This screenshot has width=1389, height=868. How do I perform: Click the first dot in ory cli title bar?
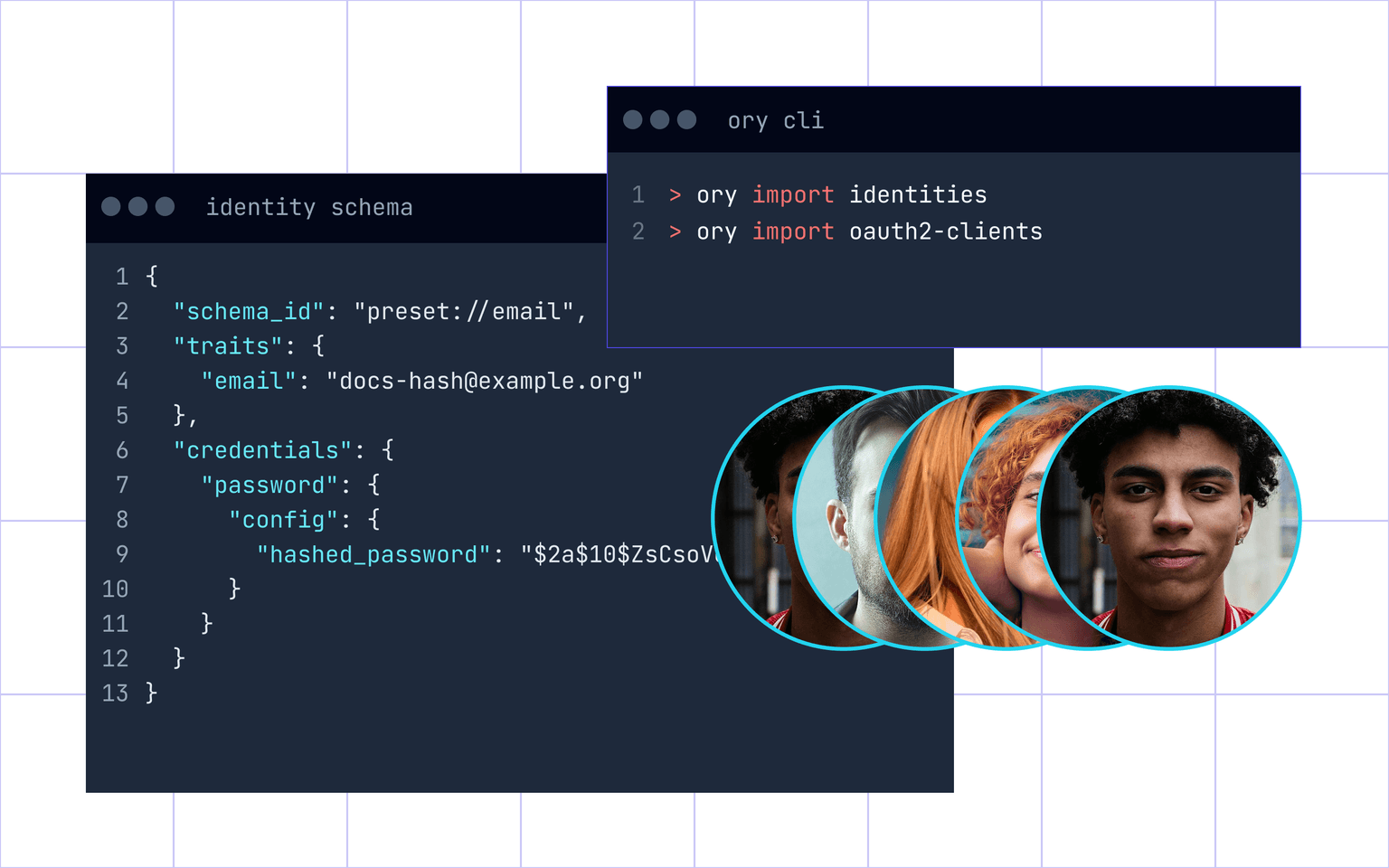[x=633, y=119]
